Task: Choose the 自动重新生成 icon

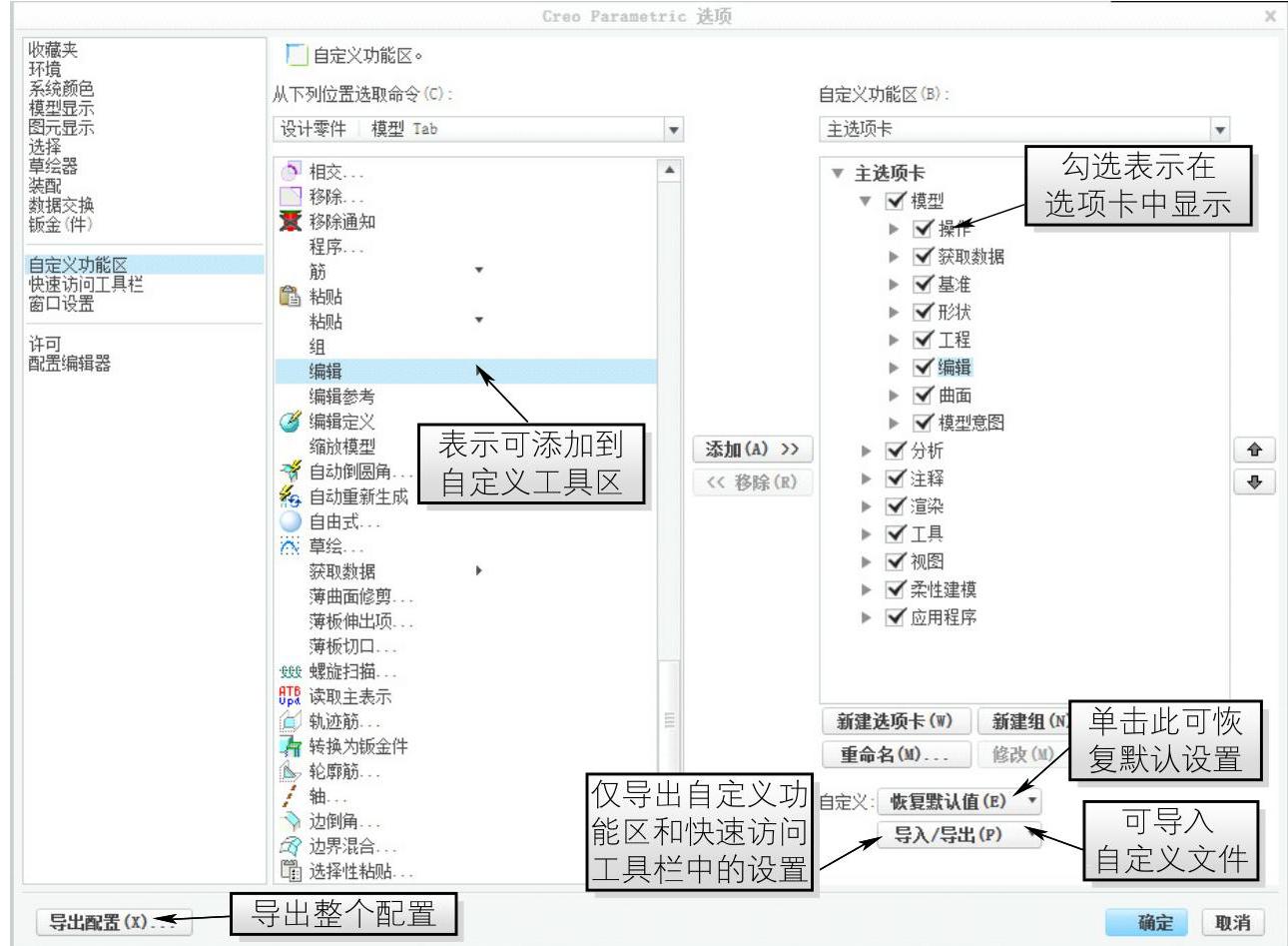Action: point(290,496)
